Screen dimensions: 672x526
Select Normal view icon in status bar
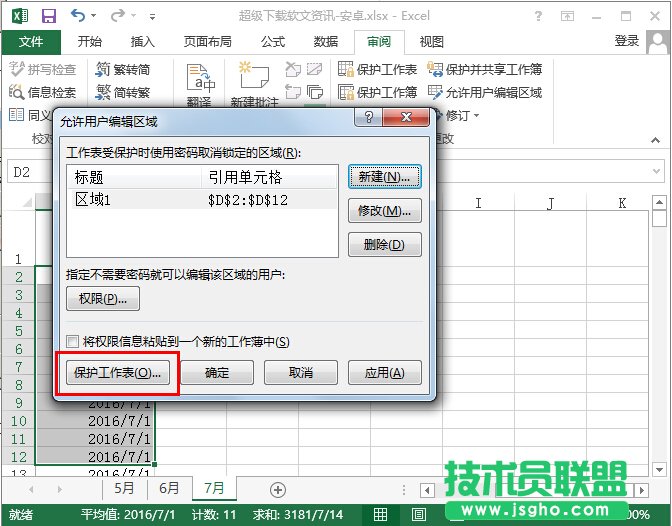[x=379, y=515]
